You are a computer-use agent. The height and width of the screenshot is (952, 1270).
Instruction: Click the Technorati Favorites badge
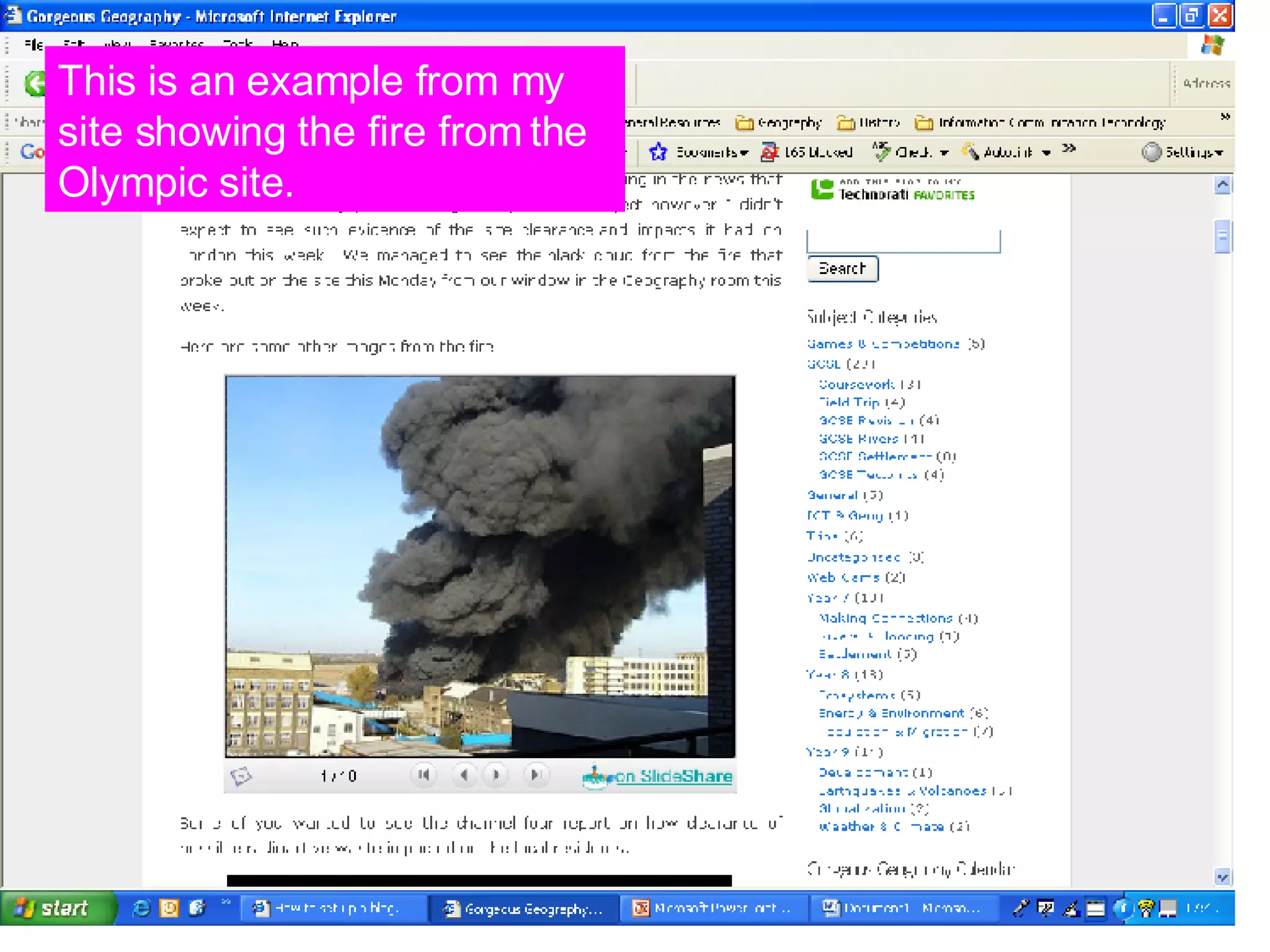[x=893, y=190]
